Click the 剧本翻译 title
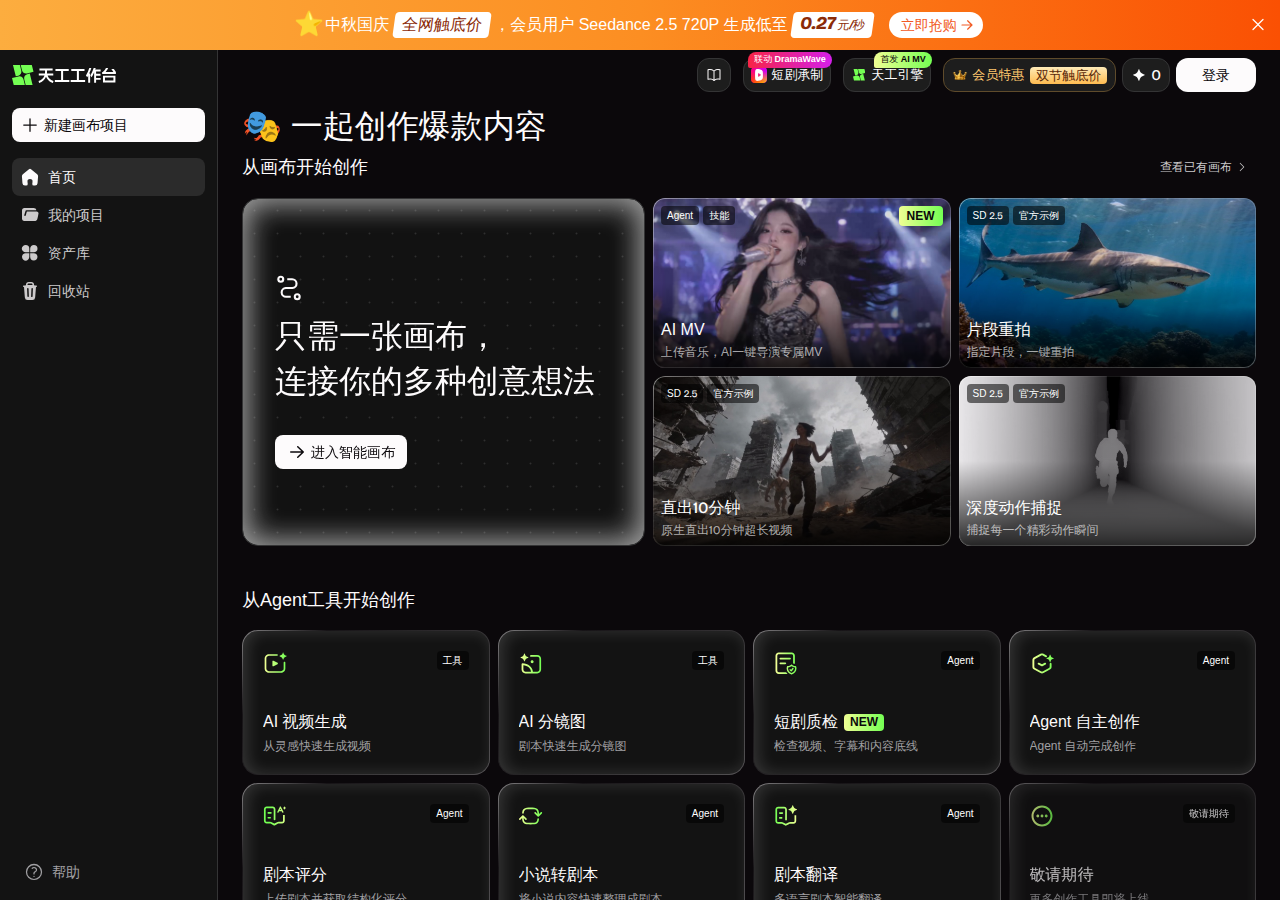 806,874
